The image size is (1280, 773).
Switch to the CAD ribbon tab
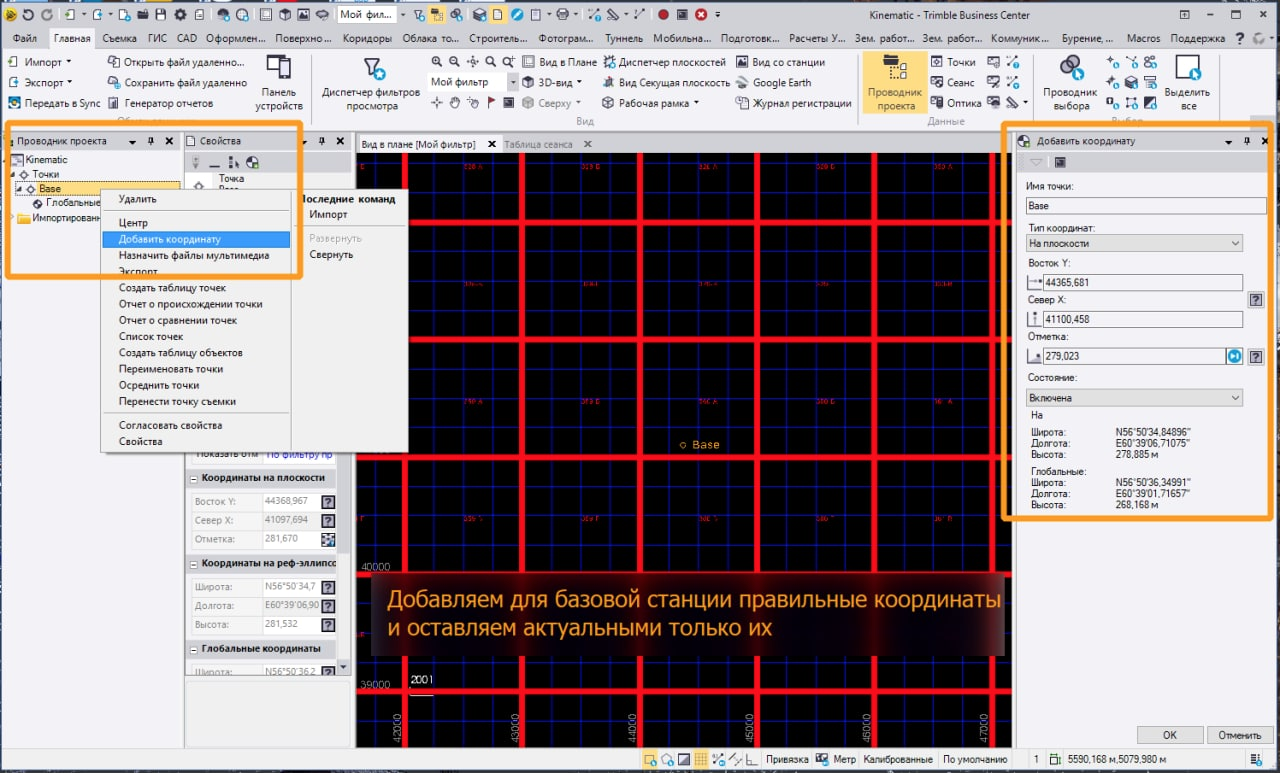(x=187, y=38)
